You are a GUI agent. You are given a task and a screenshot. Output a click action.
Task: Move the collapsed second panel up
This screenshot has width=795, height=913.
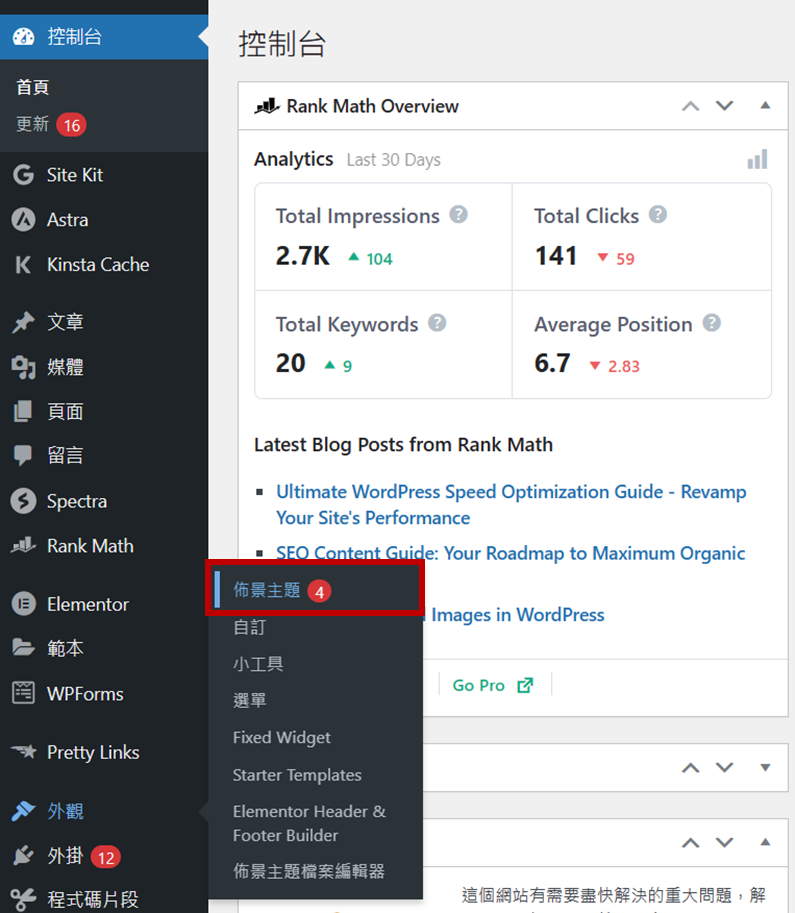(691, 767)
